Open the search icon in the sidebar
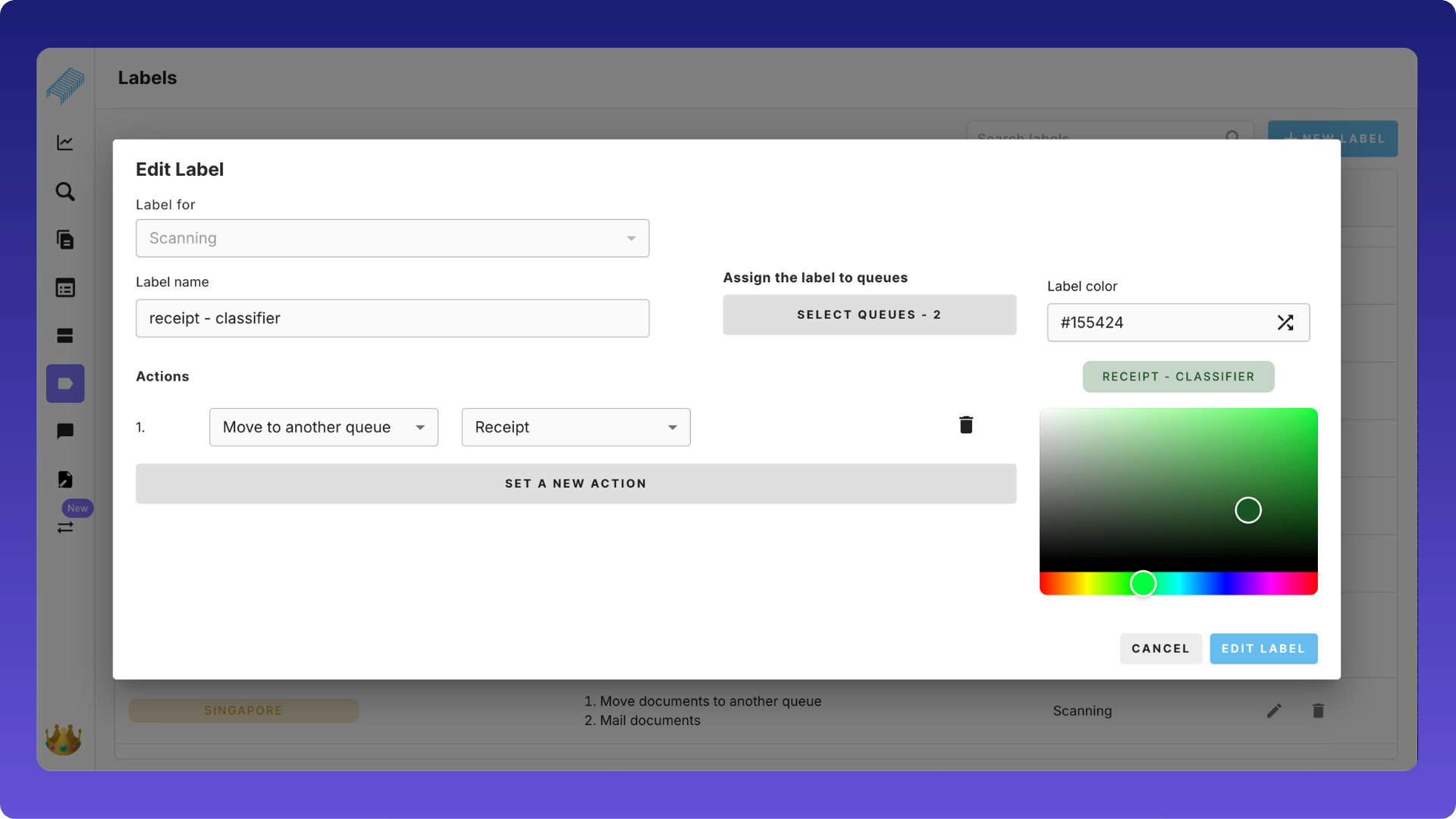 pyautogui.click(x=65, y=191)
